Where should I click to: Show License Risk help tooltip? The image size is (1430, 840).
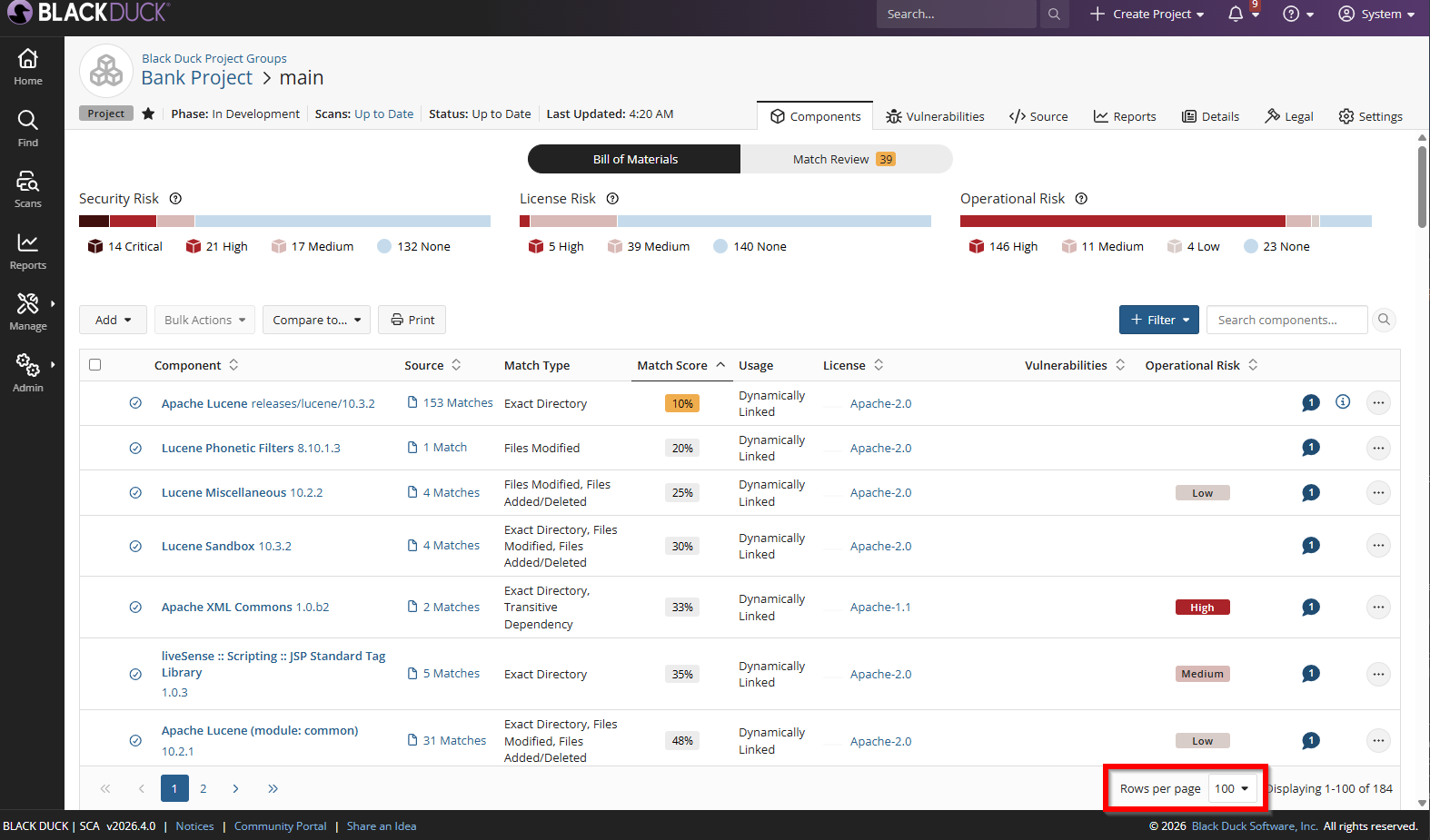coord(613,199)
